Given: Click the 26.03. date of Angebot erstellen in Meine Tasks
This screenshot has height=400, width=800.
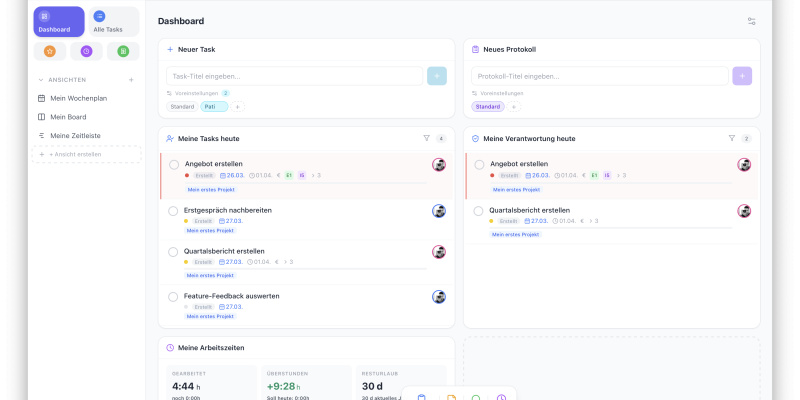Looking at the screenshot, I should [232, 176].
